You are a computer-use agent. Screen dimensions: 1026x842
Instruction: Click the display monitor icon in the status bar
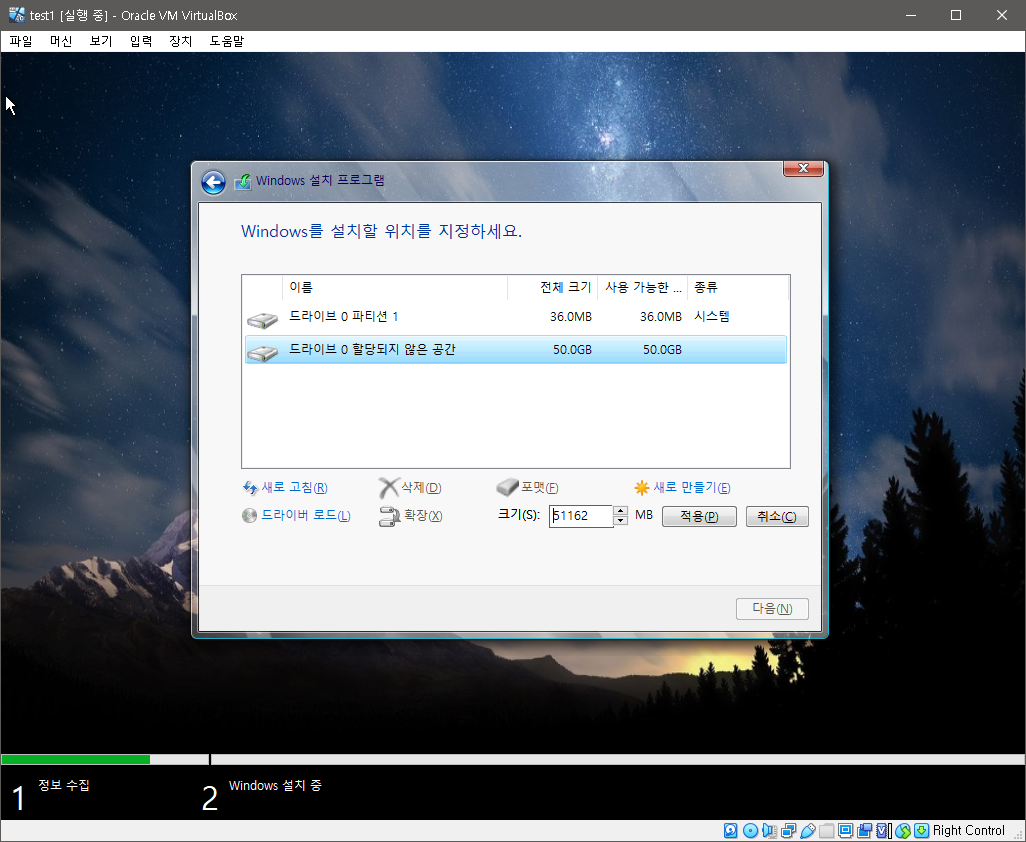[845, 830]
